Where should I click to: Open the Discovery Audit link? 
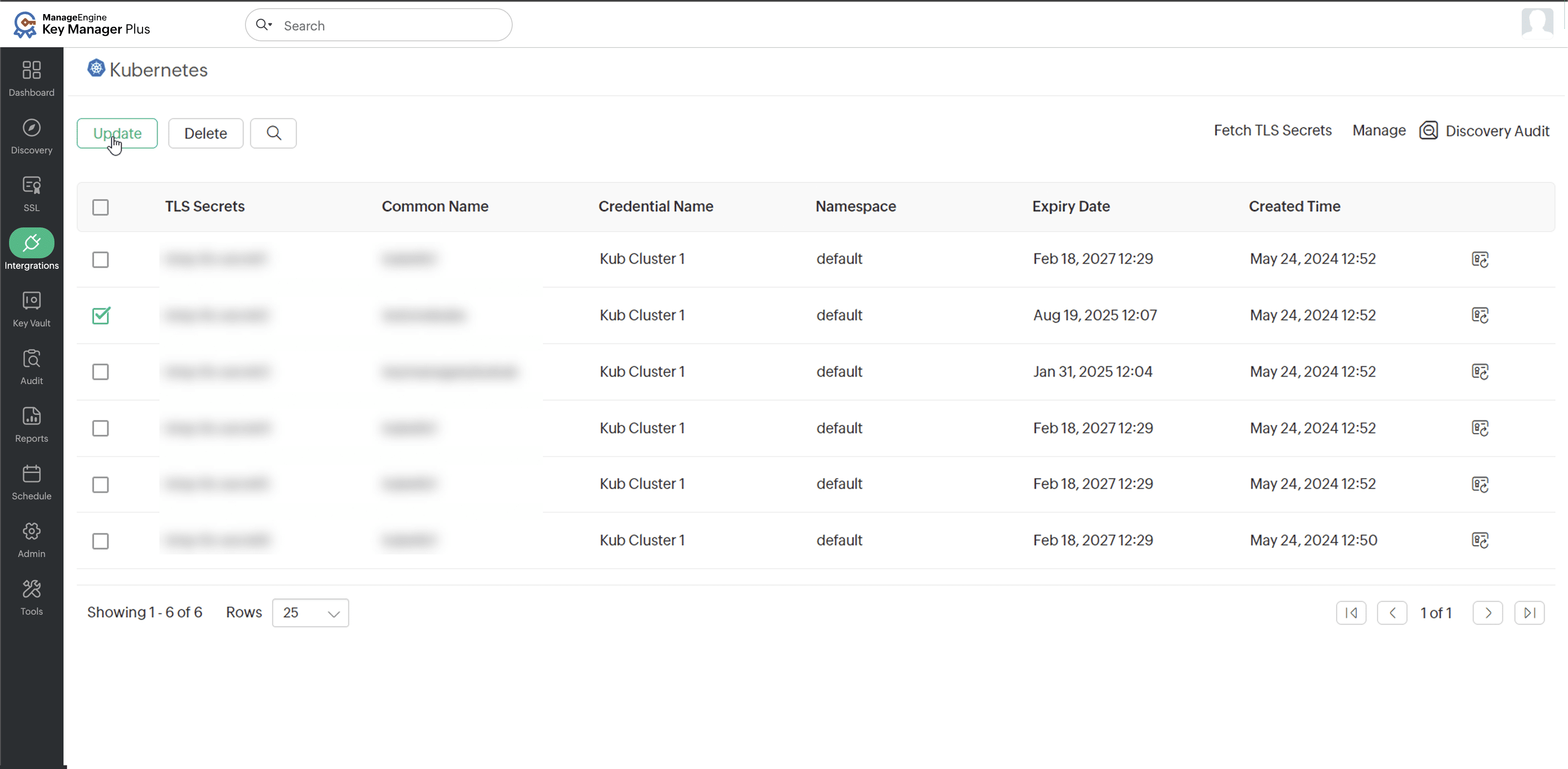coord(1497,131)
